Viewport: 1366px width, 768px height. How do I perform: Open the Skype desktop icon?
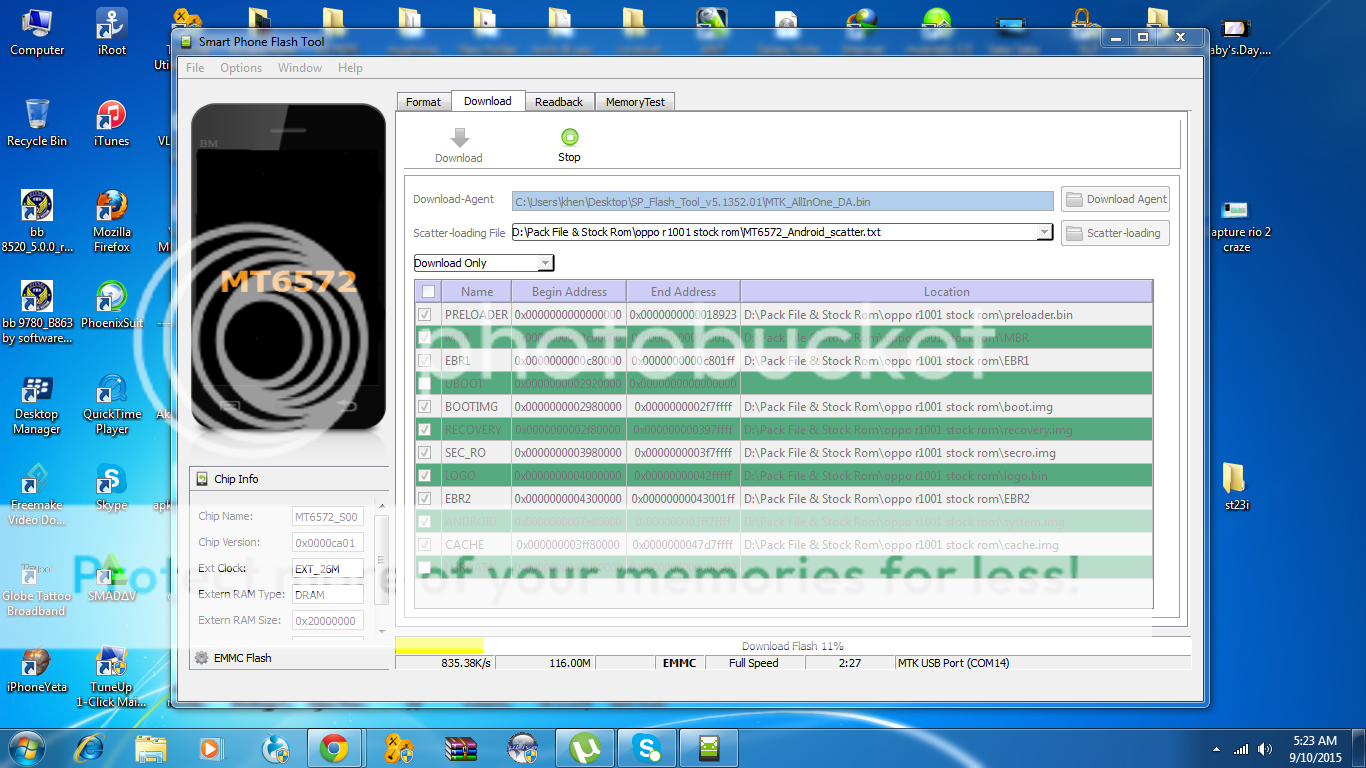click(x=111, y=481)
